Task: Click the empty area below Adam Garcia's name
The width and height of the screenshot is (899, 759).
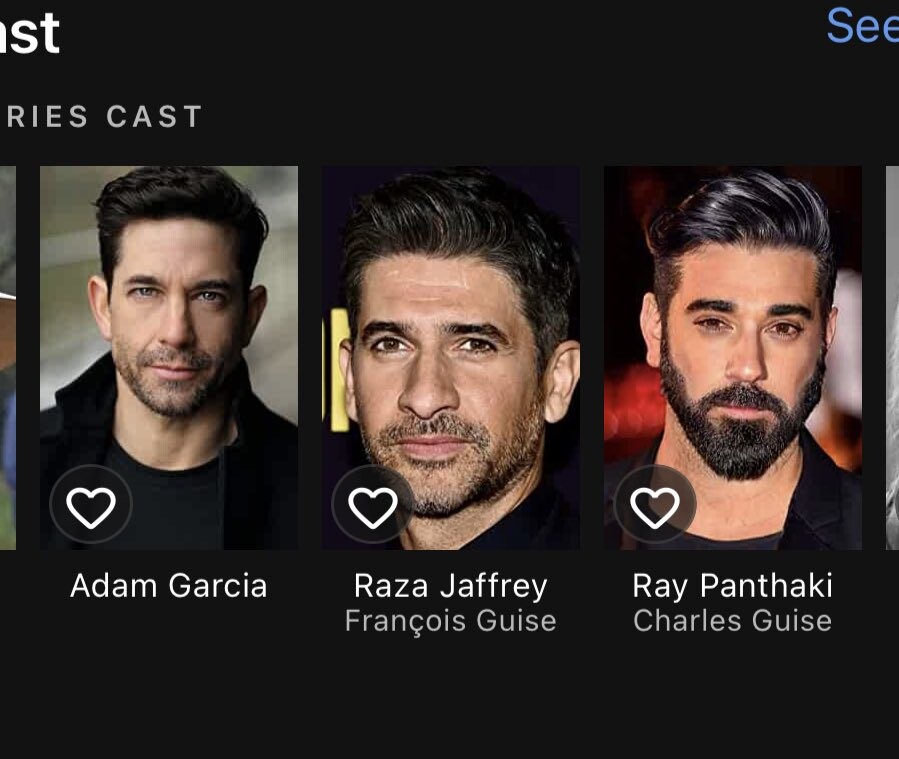Action: [x=169, y=621]
